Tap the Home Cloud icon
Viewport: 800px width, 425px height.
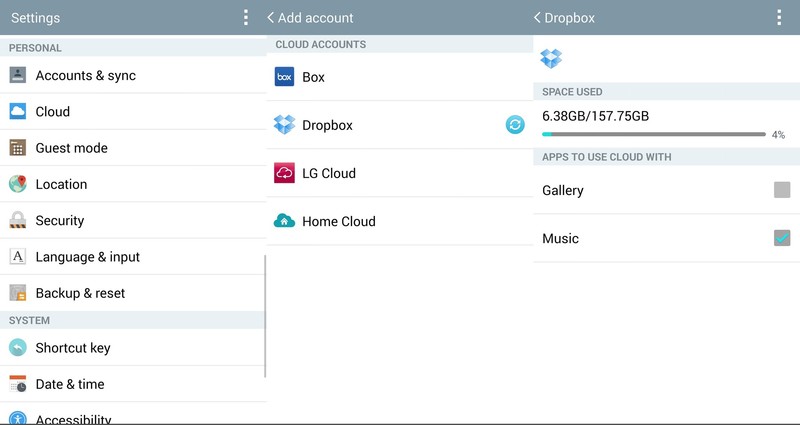coord(284,221)
